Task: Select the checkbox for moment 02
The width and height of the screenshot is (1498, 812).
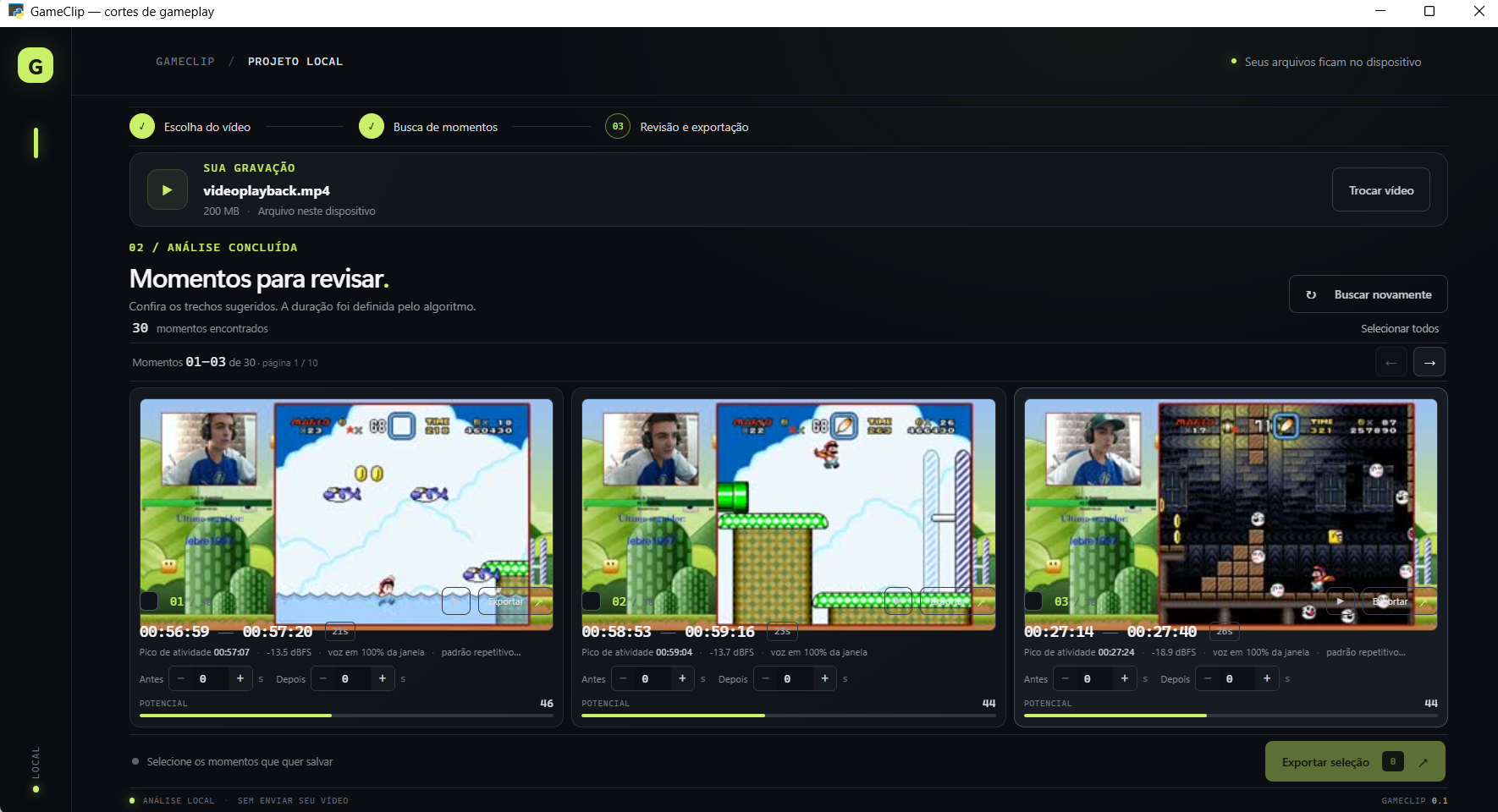Action: [592, 601]
